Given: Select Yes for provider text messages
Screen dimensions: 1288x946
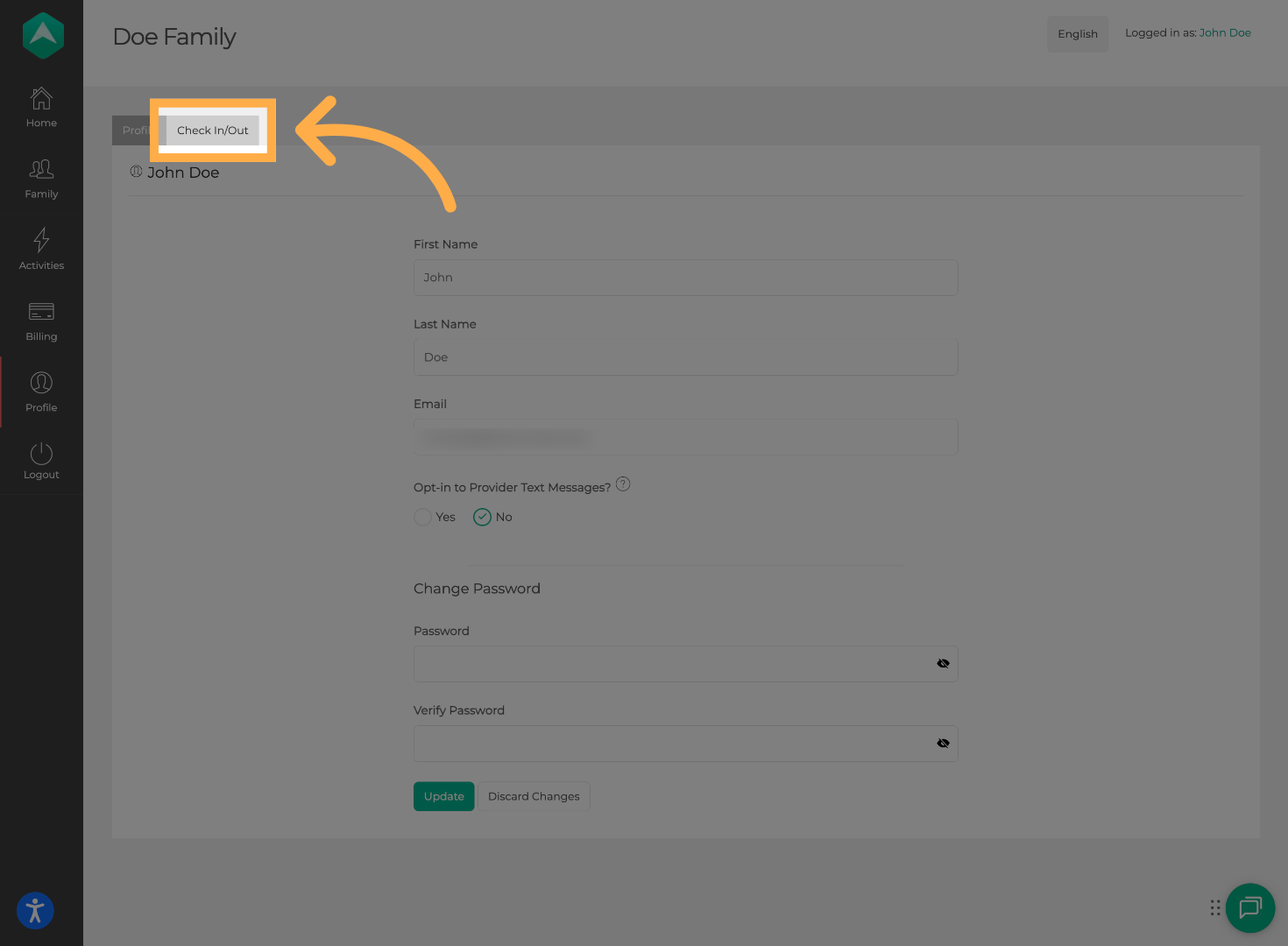Looking at the screenshot, I should coord(422,517).
